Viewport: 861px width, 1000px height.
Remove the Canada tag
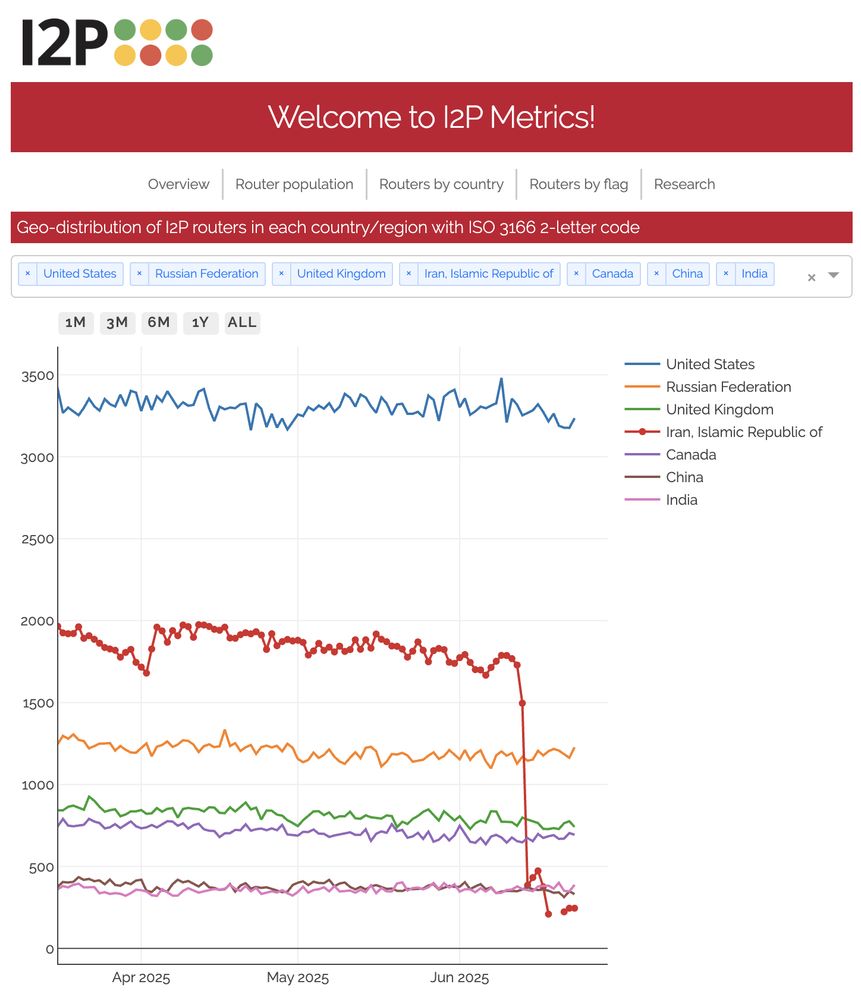pos(576,274)
